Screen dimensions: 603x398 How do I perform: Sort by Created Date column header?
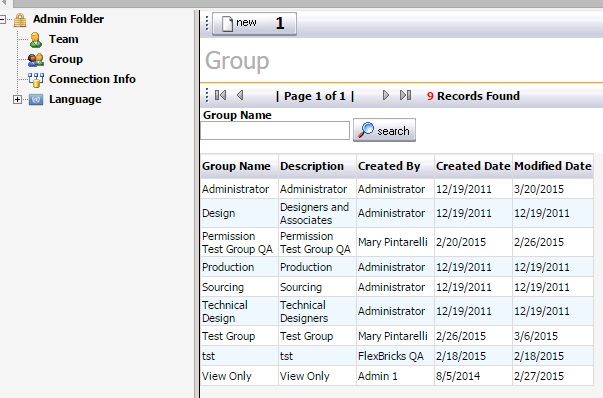pyautogui.click(x=473, y=166)
